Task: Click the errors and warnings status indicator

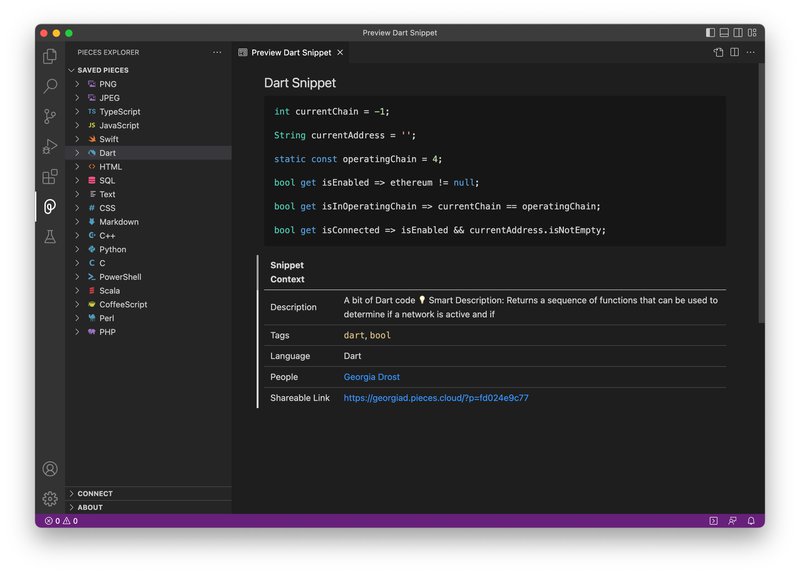Action: 61,521
